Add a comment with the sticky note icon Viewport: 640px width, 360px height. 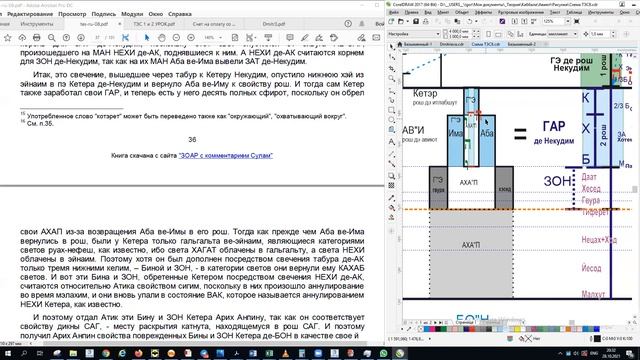point(290,38)
